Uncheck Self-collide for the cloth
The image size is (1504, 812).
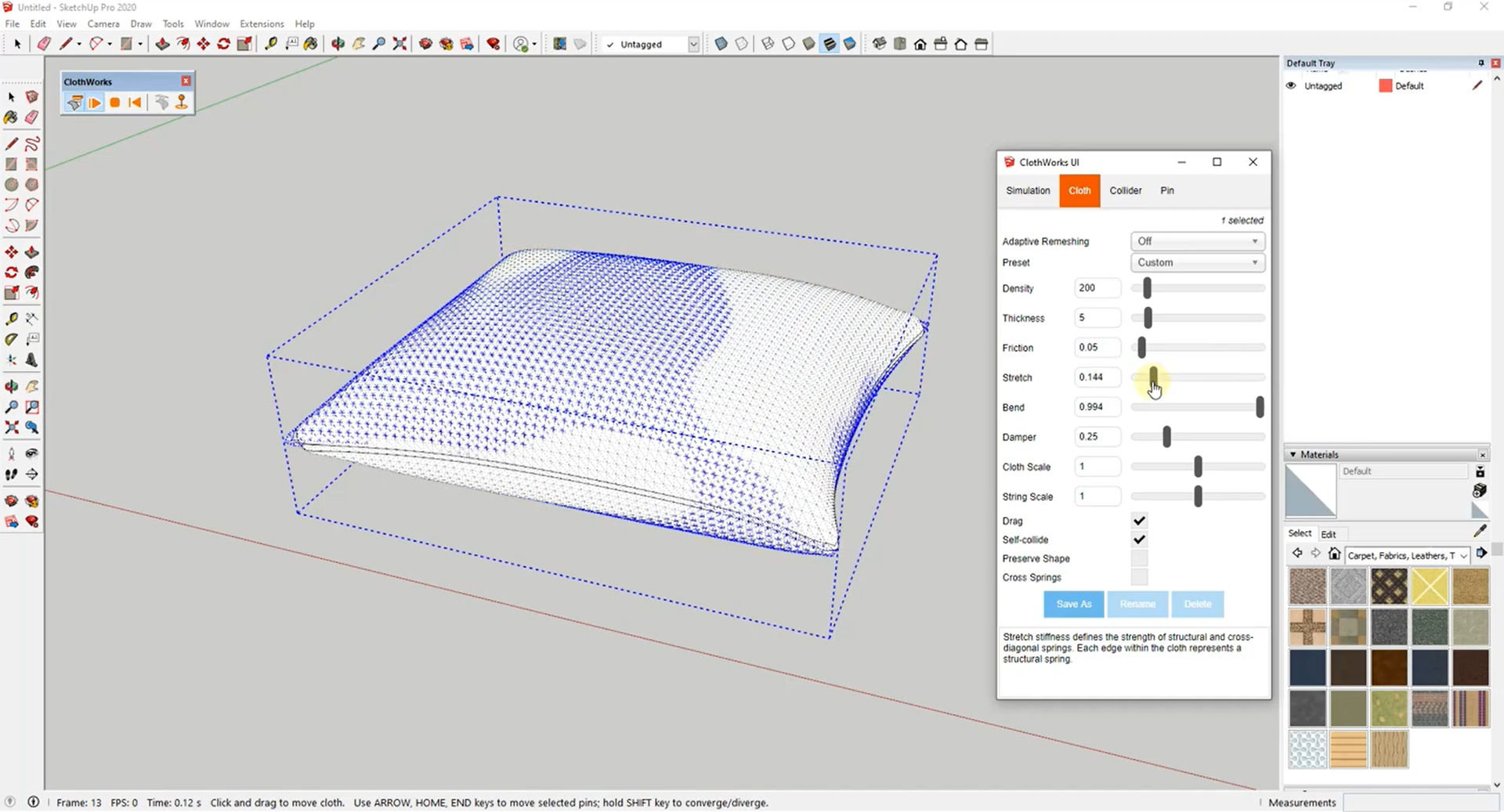pyautogui.click(x=1139, y=540)
